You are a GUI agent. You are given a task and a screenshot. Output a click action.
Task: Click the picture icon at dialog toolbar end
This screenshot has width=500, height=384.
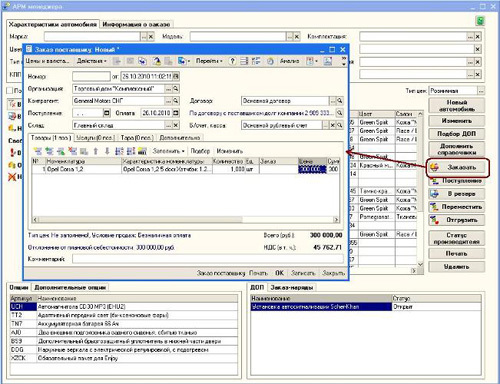pyautogui.click(x=328, y=61)
